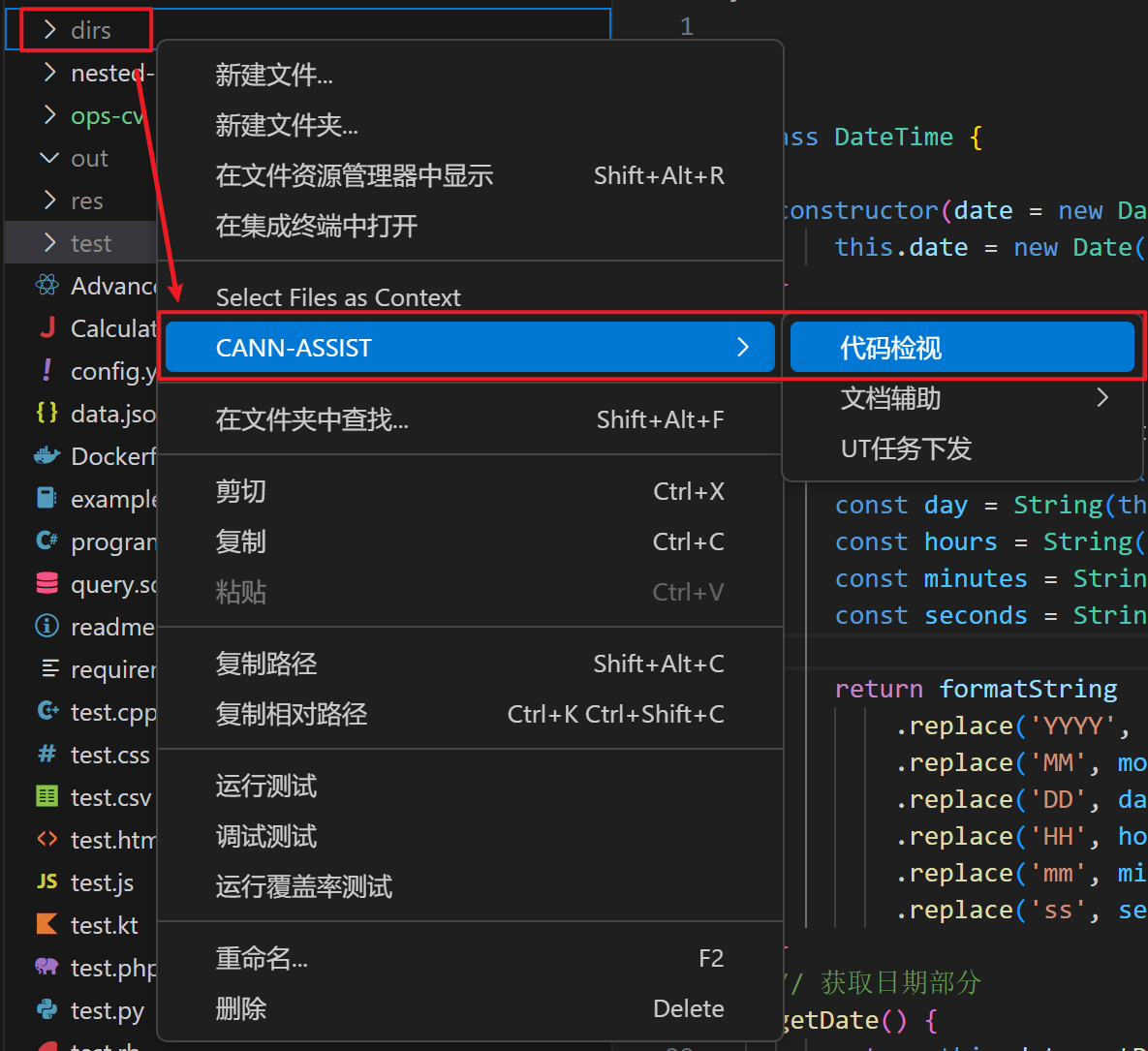Click the PHP elephant icon for test.php

click(x=47, y=968)
